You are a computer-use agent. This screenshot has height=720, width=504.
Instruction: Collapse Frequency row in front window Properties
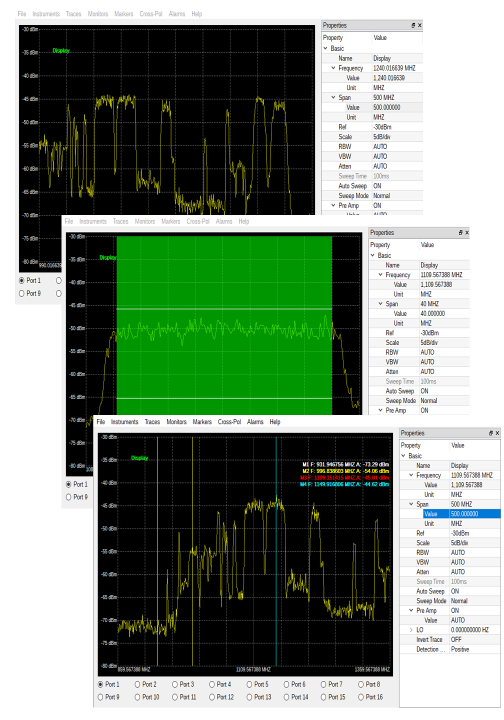[411, 475]
